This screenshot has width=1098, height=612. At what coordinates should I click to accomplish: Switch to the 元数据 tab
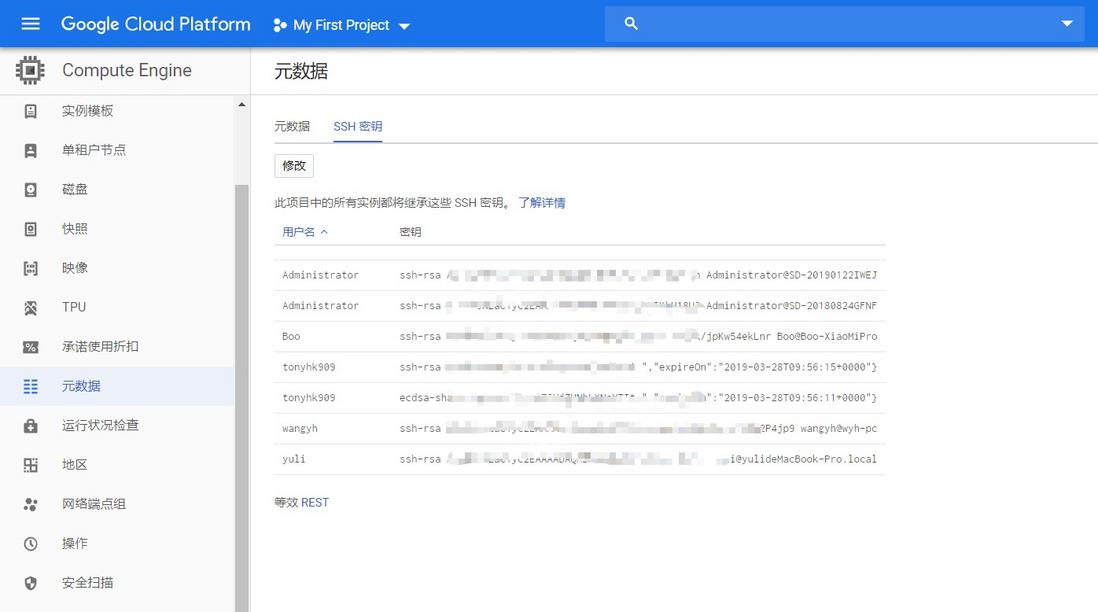[292, 126]
